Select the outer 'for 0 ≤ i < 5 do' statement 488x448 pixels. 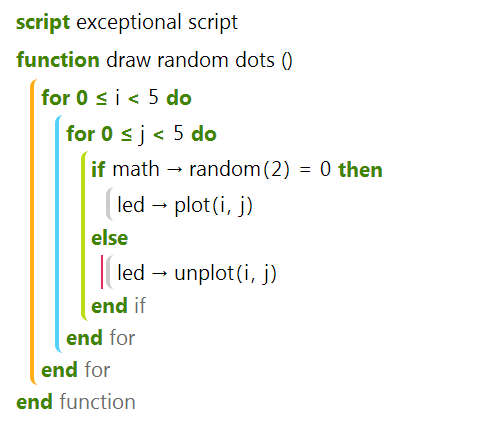pos(116,98)
